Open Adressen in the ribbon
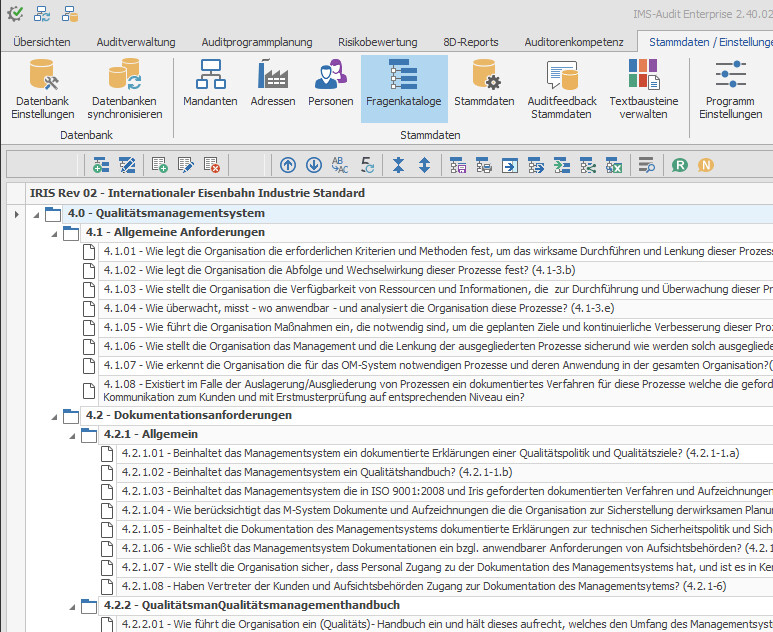Viewport: 773px width, 632px height. 273,84
